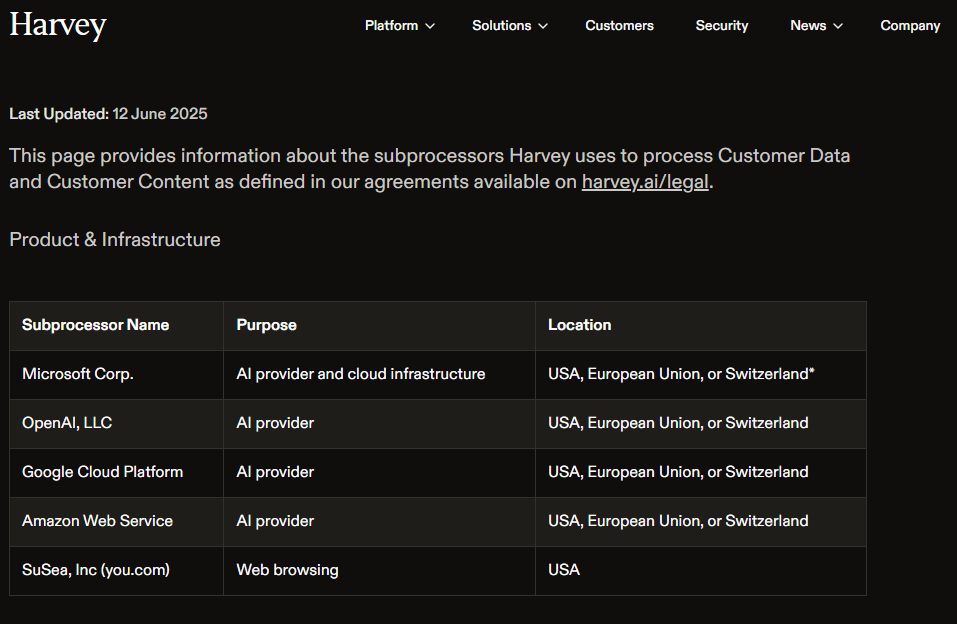Click the Web browsing purpose cell

(x=380, y=570)
